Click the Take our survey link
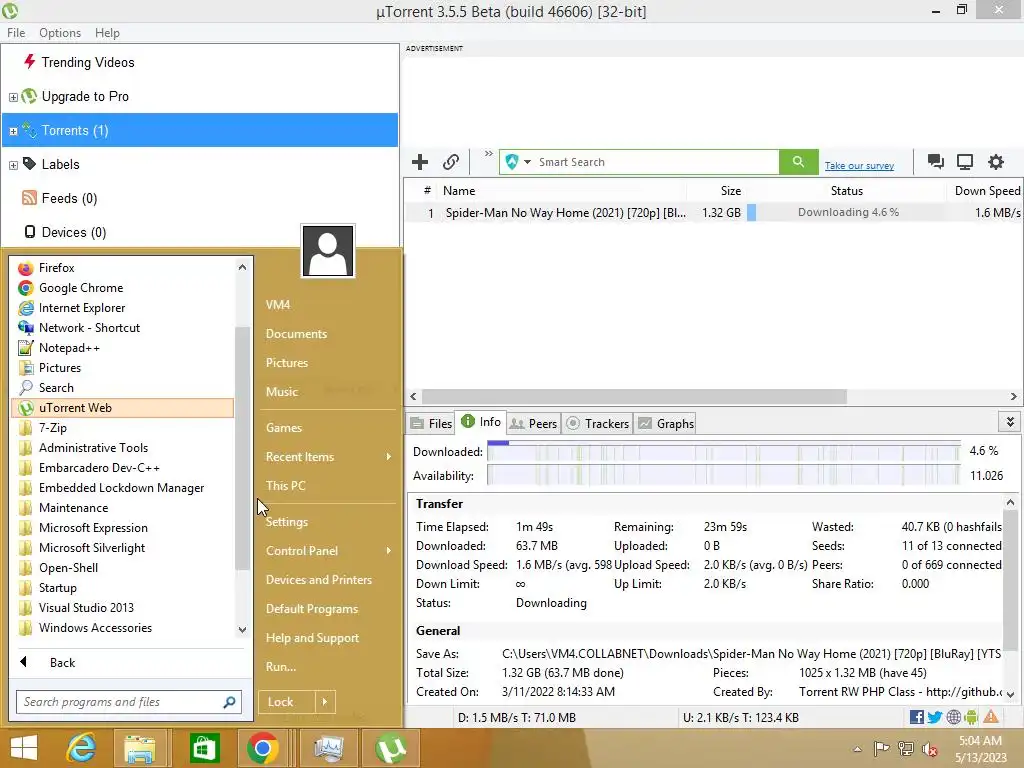Screen dimensions: 1024x768 pyautogui.click(x=859, y=166)
